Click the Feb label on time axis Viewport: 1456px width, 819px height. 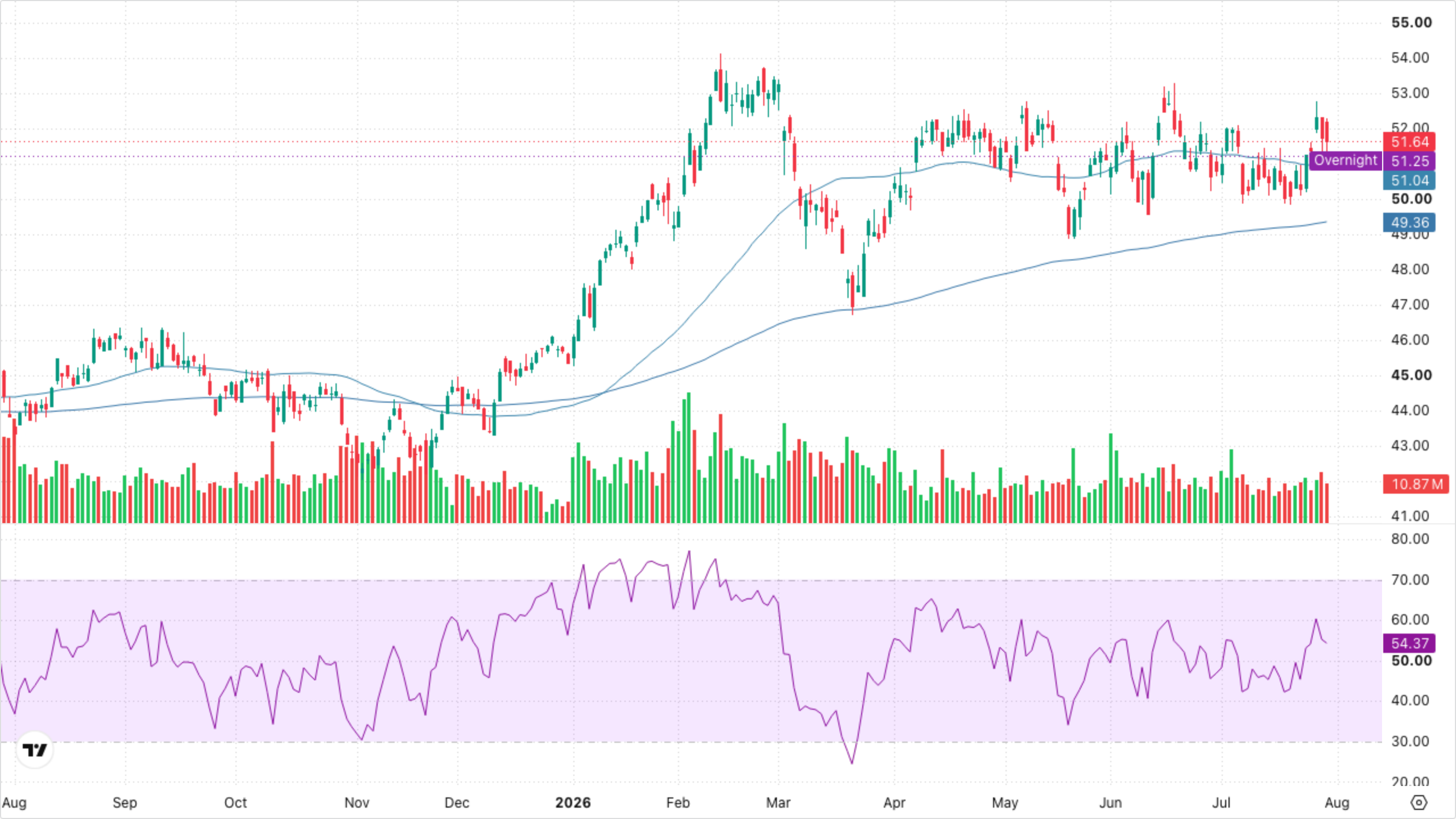pyautogui.click(x=678, y=803)
